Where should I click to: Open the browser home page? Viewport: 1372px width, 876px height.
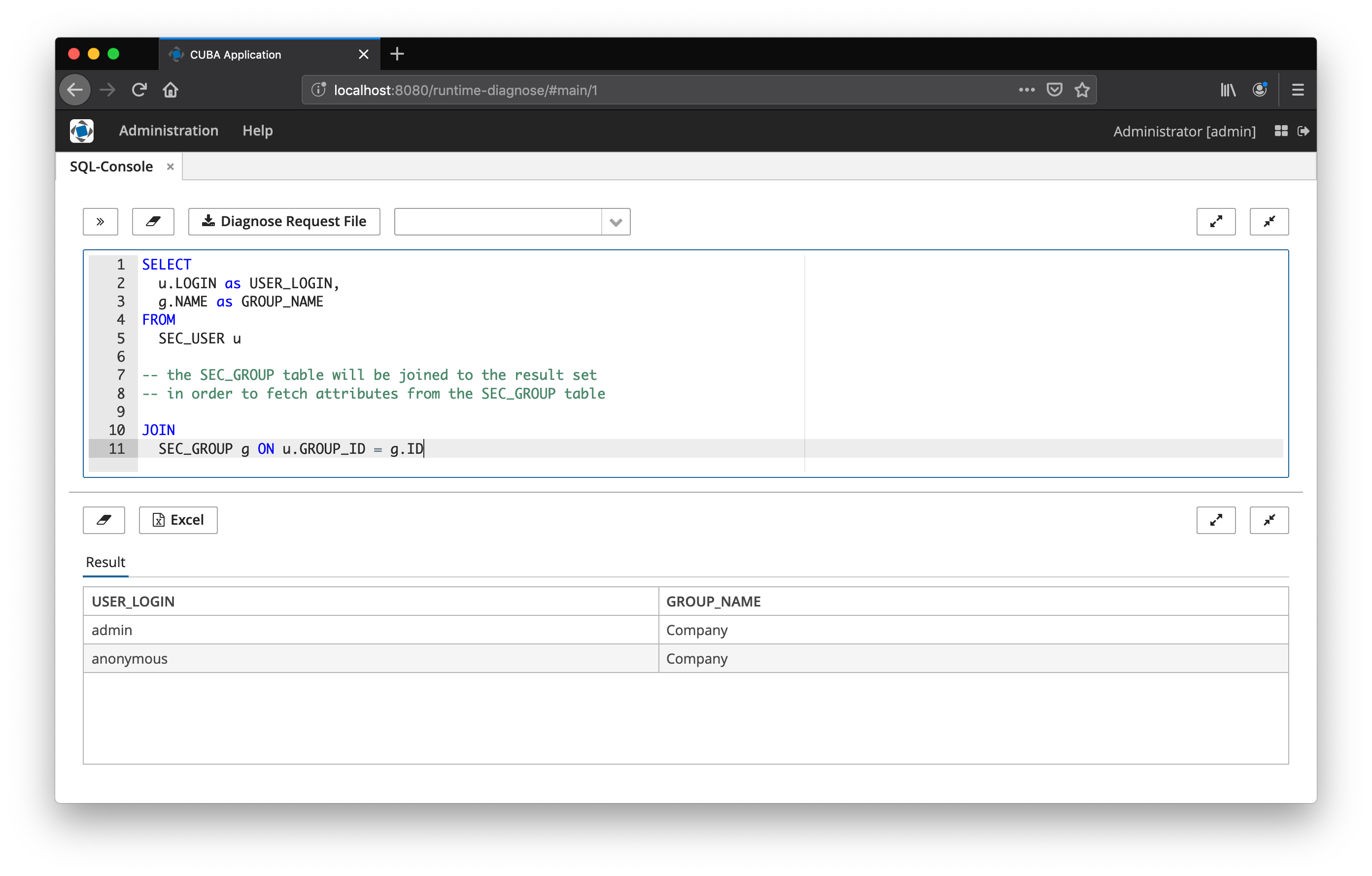pyautogui.click(x=171, y=89)
